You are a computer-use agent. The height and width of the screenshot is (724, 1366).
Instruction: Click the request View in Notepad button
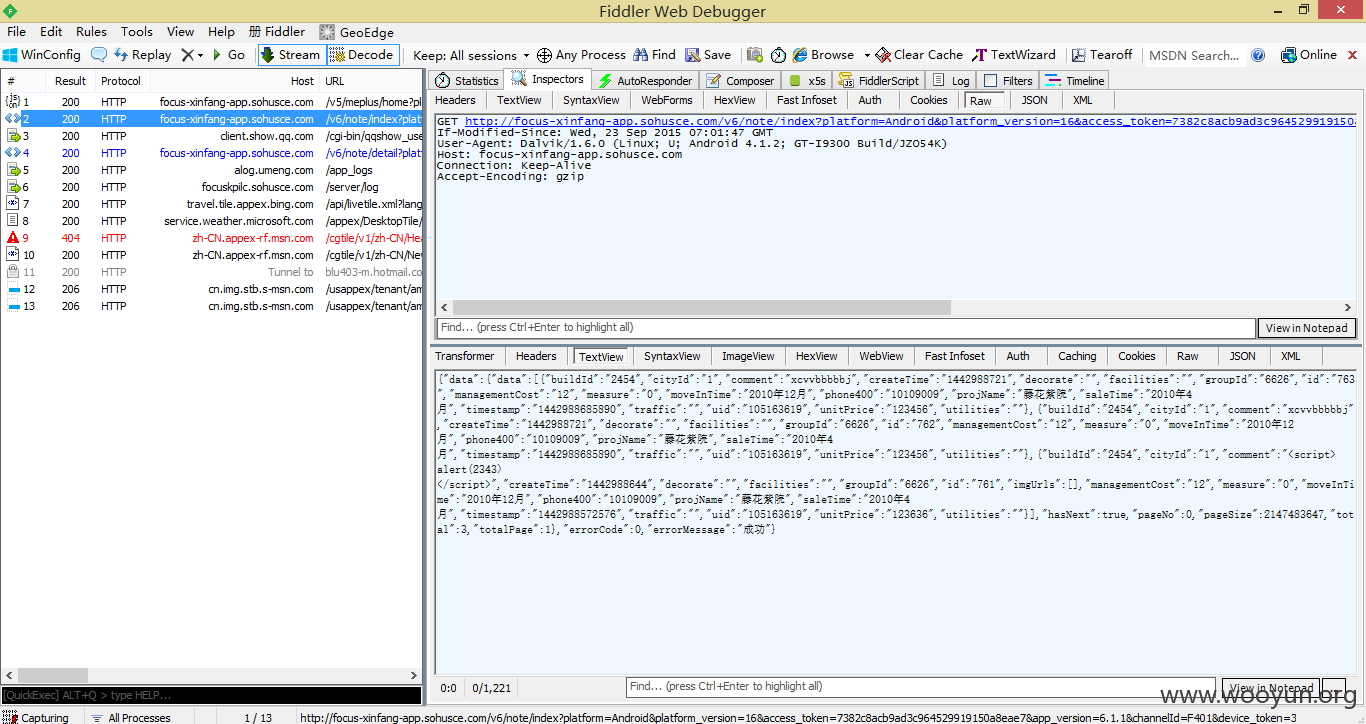tap(1307, 327)
